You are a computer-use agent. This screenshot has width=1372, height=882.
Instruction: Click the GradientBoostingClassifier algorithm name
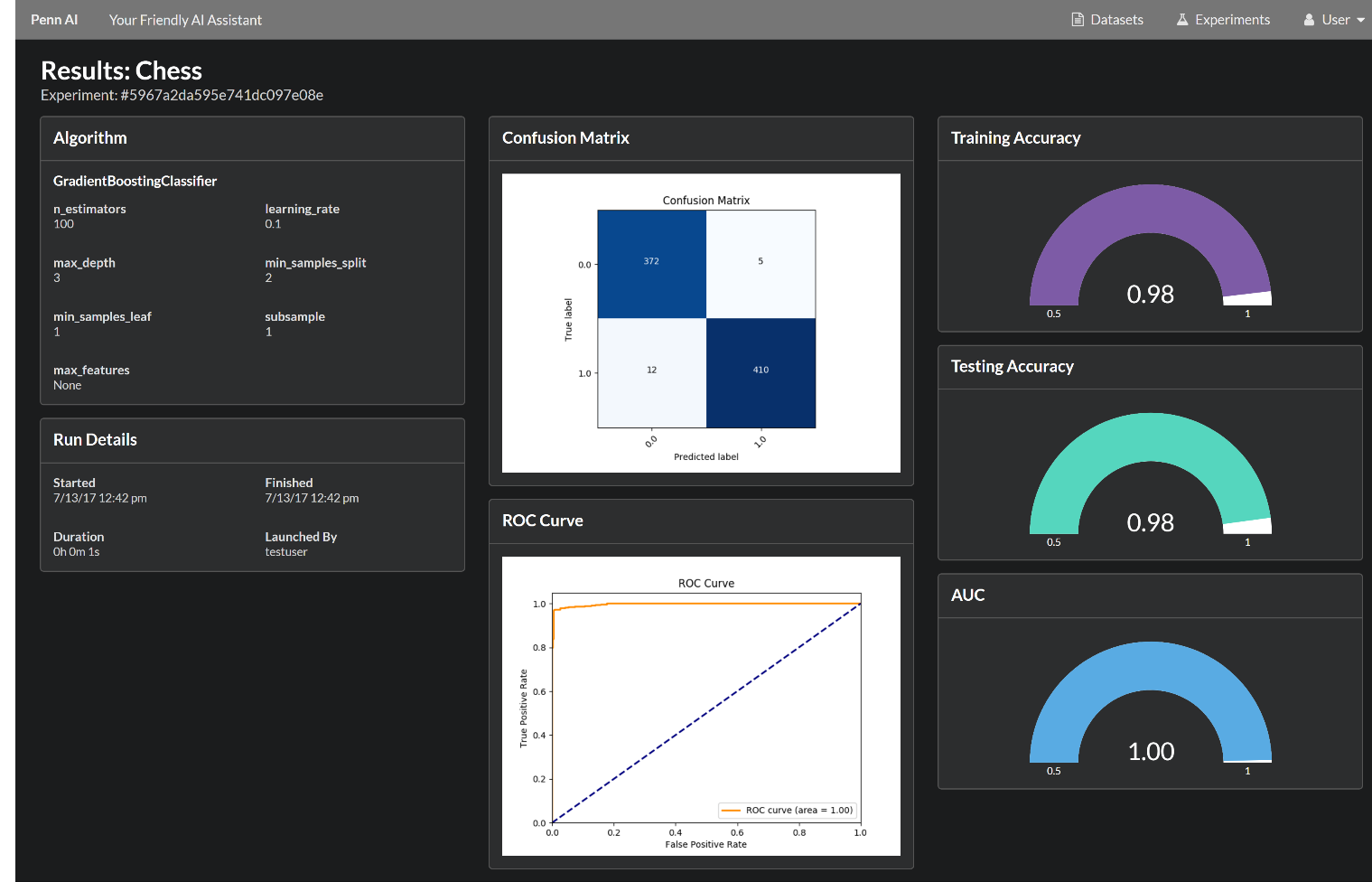tap(135, 181)
